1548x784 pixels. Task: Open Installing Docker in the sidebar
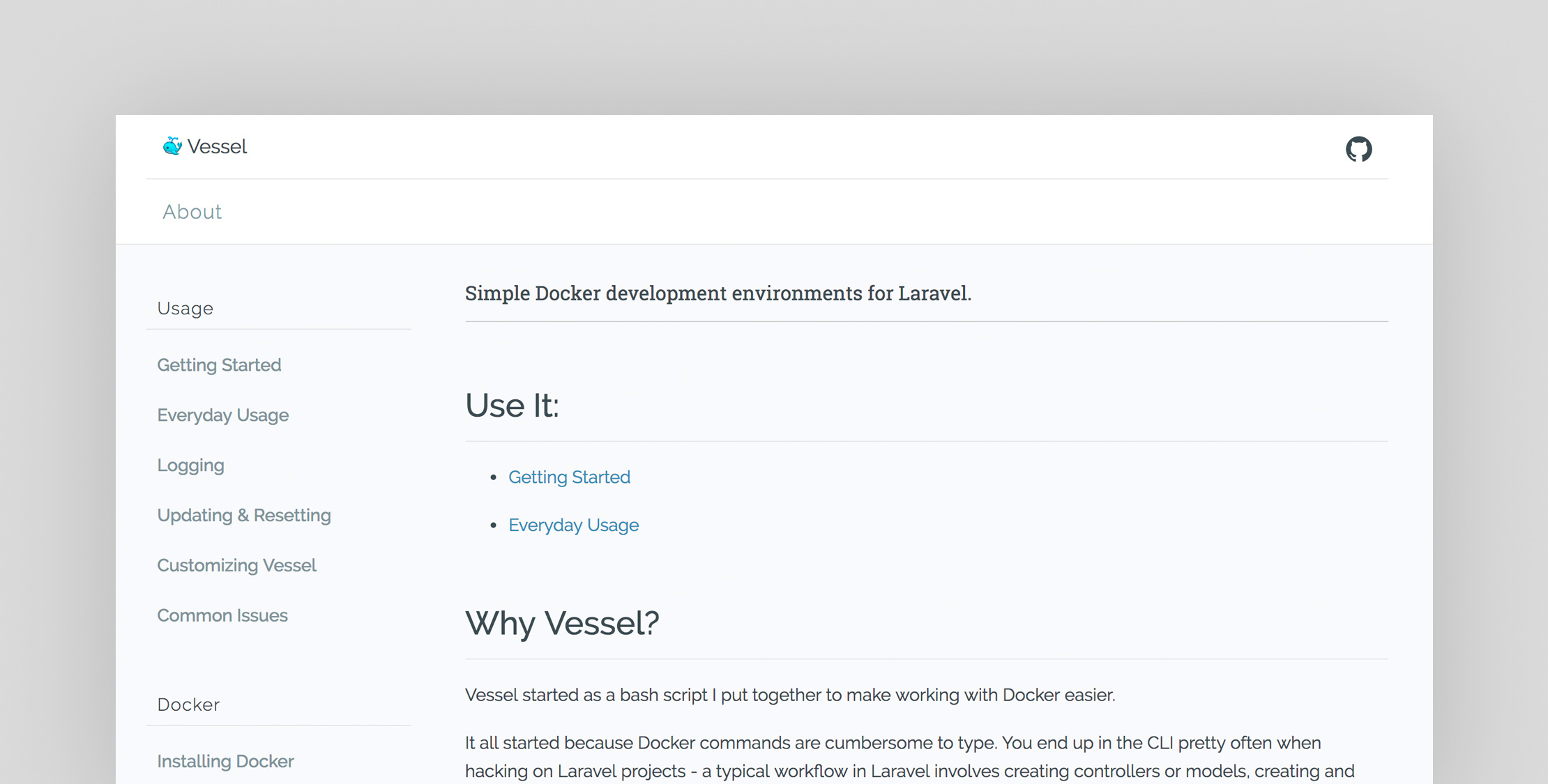pyautogui.click(x=225, y=761)
